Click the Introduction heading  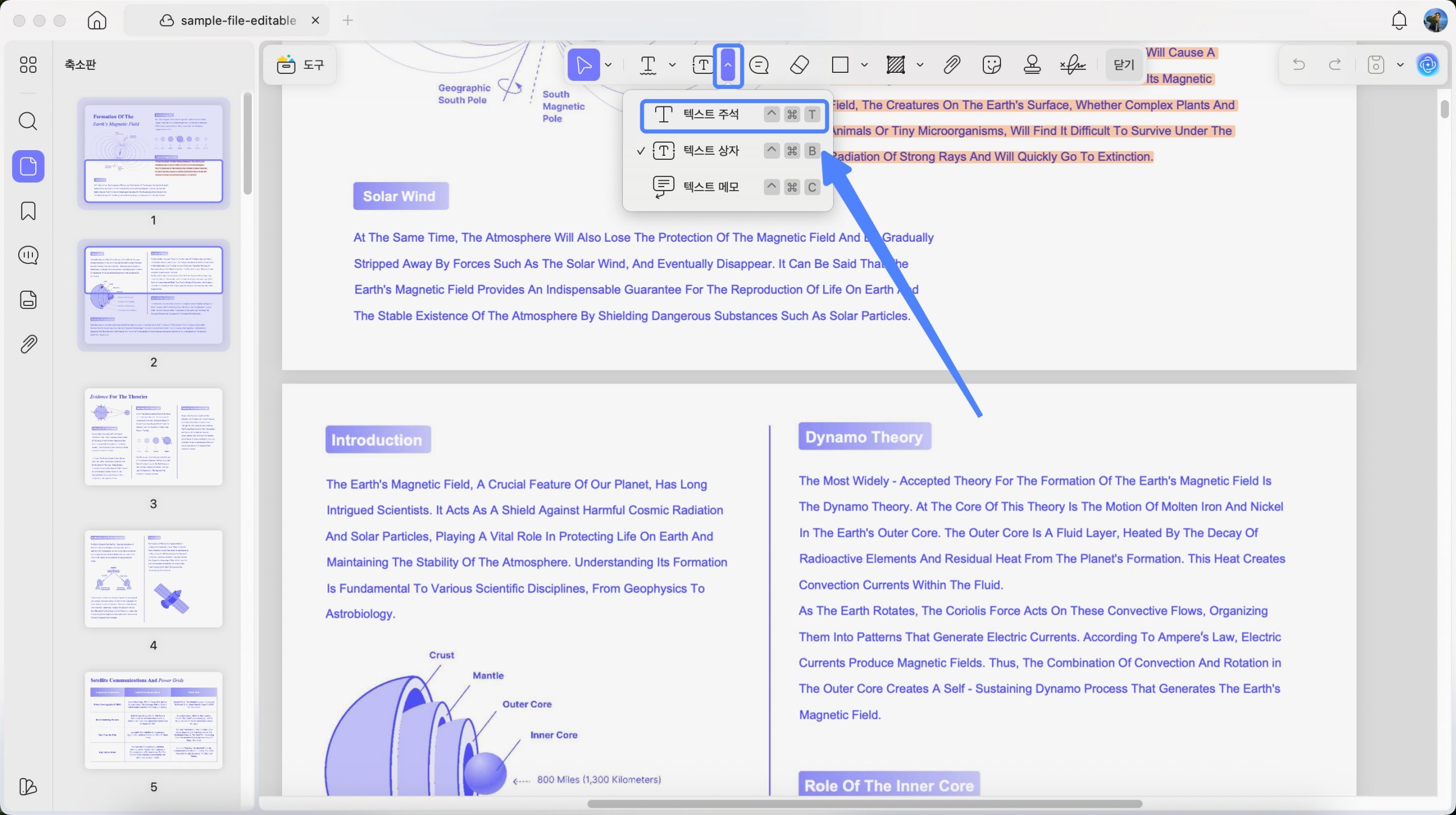(378, 440)
